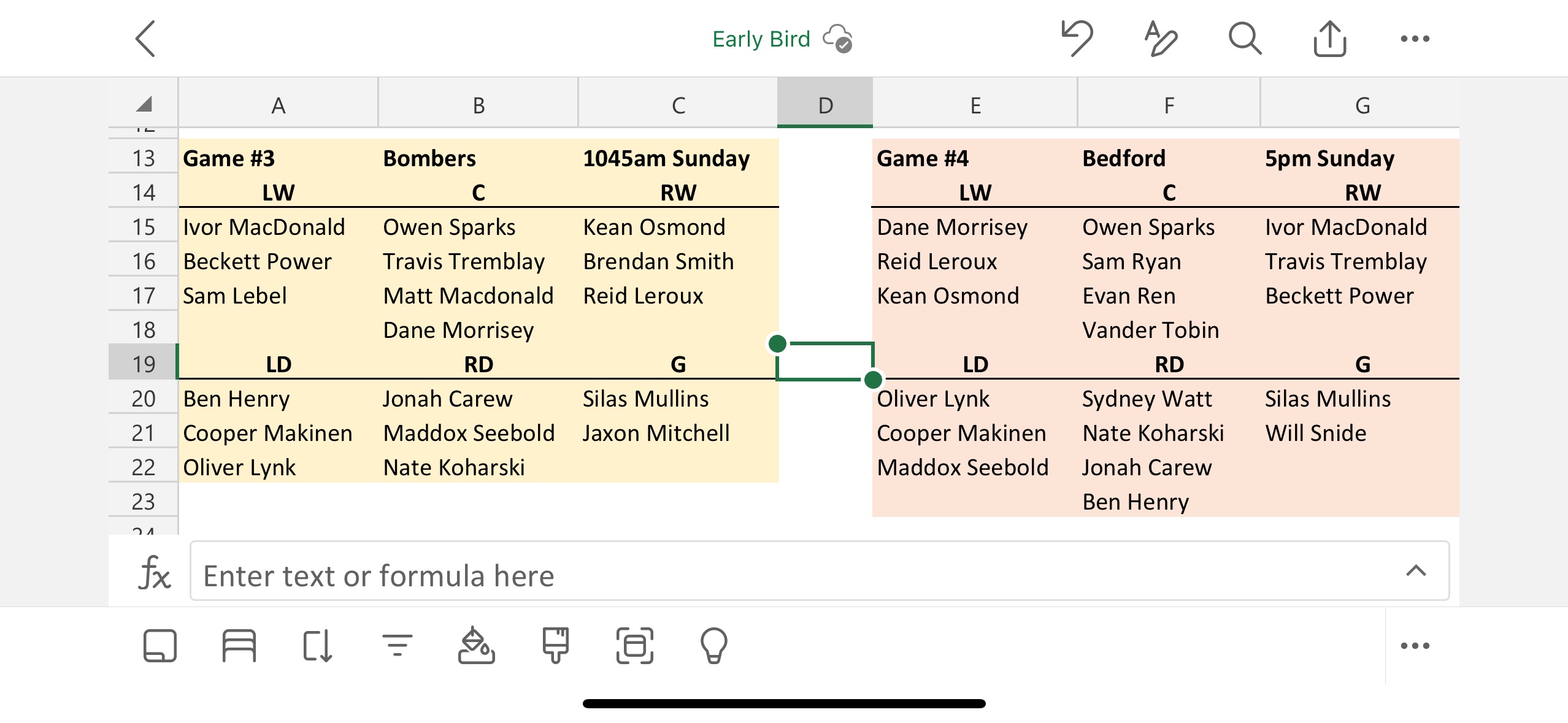1568x723 pixels.
Task: Tap the back arrow icon
Action: coord(146,39)
